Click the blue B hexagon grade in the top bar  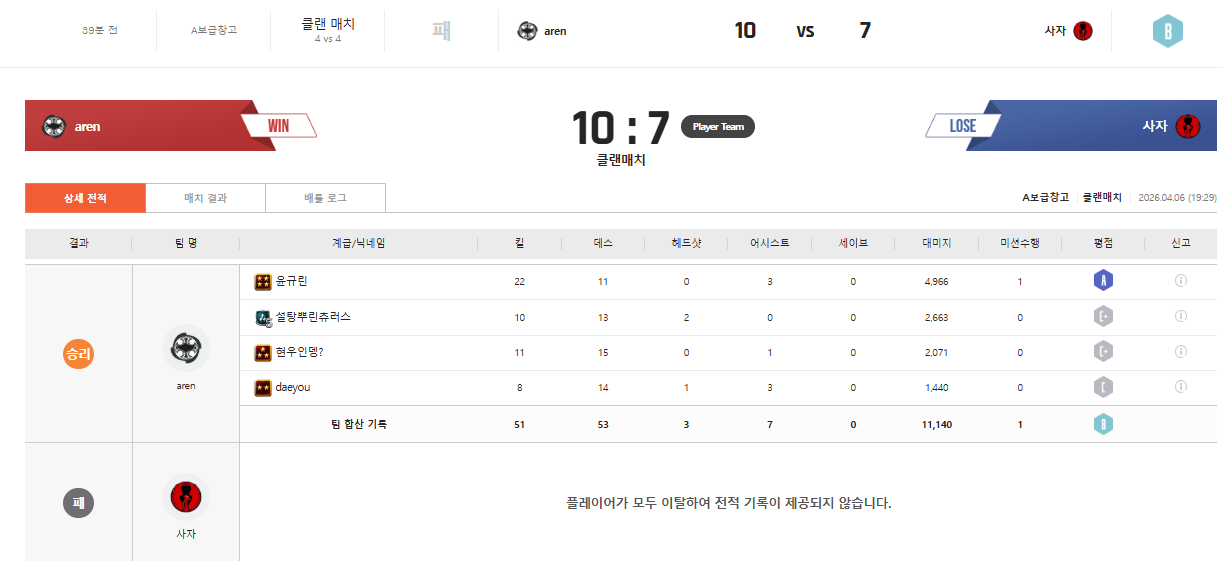click(1167, 31)
